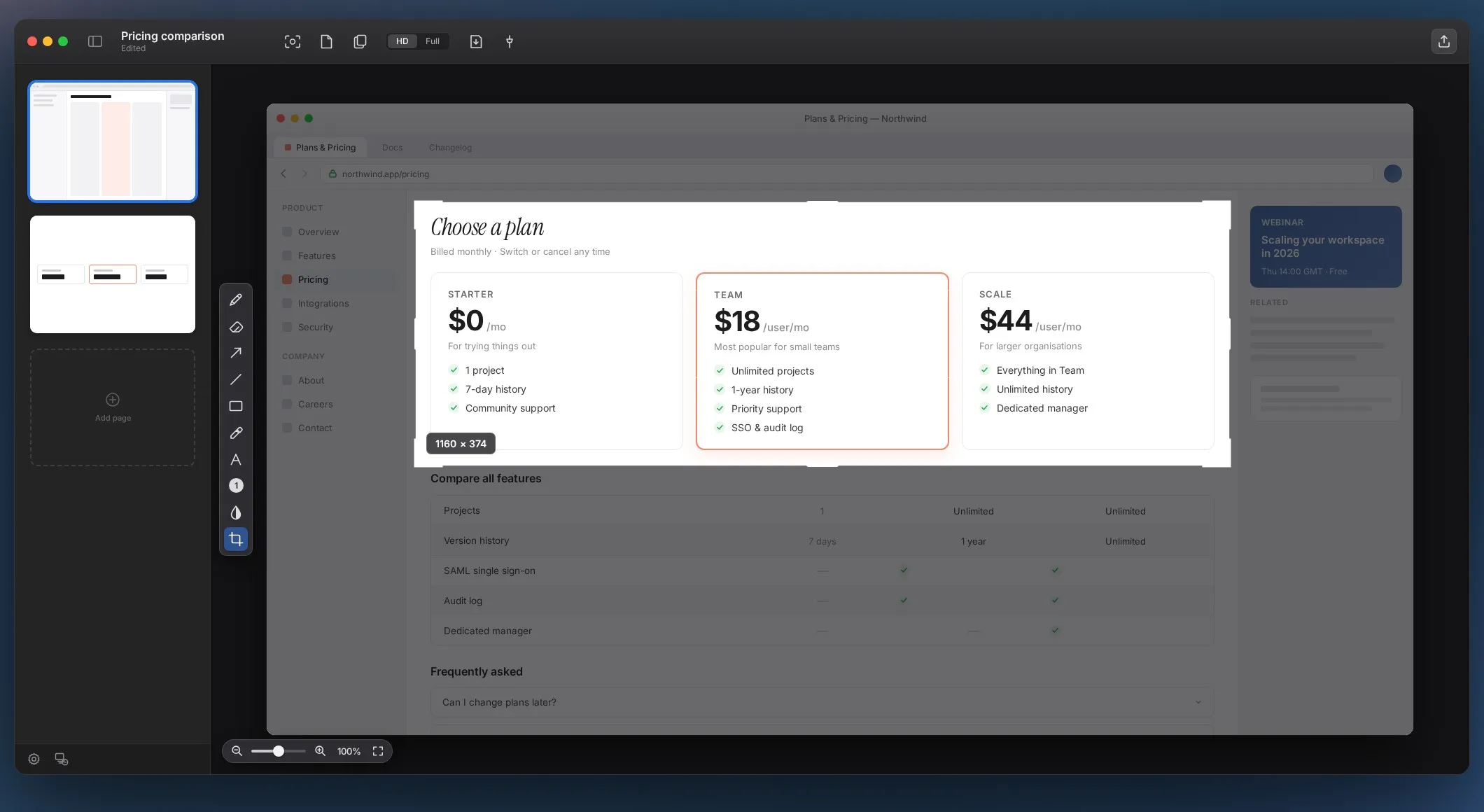The height and width of the screenshot is (812, 1484).
Task: Select the Blur droplet tool
Action: 236,512
